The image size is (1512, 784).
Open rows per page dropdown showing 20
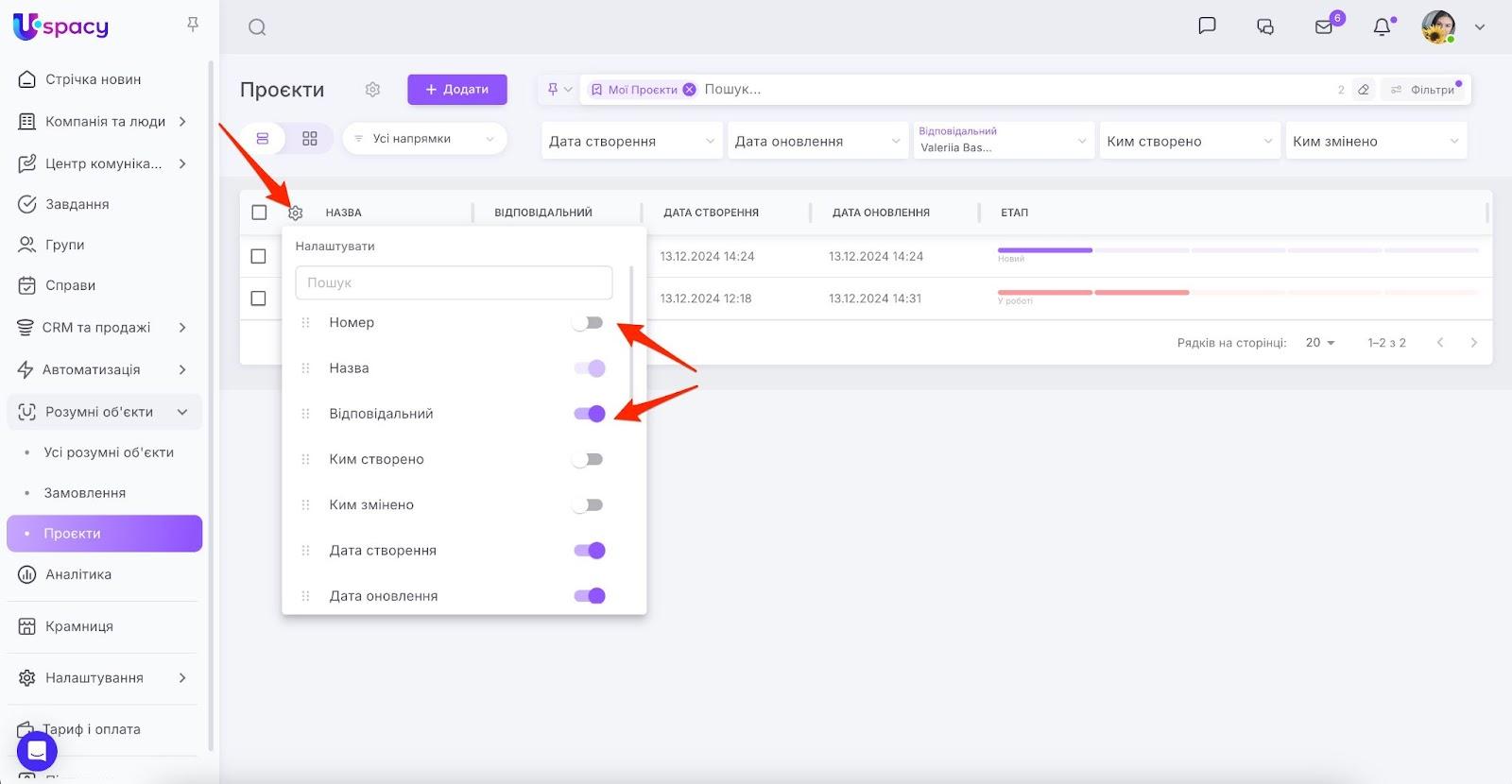[1320, 343]
